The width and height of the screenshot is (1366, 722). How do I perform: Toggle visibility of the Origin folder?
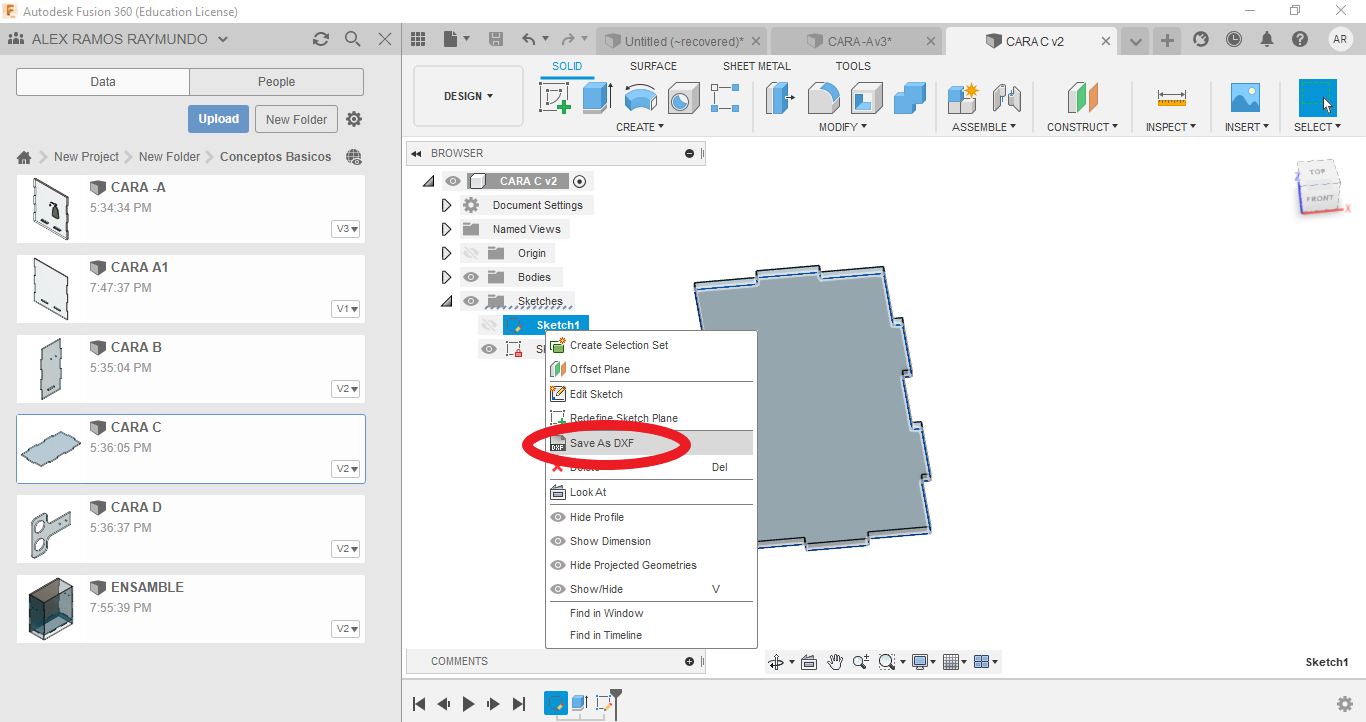tap(471, 253)
